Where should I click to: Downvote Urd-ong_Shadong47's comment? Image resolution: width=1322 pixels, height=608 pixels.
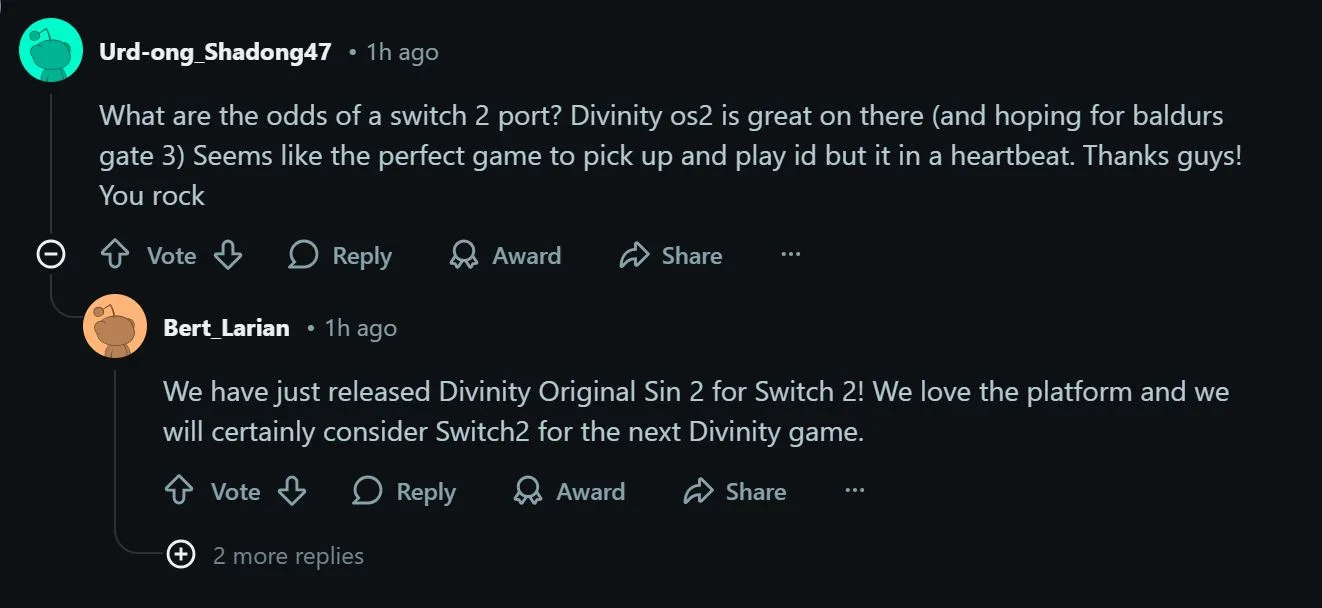click(228, 255)
